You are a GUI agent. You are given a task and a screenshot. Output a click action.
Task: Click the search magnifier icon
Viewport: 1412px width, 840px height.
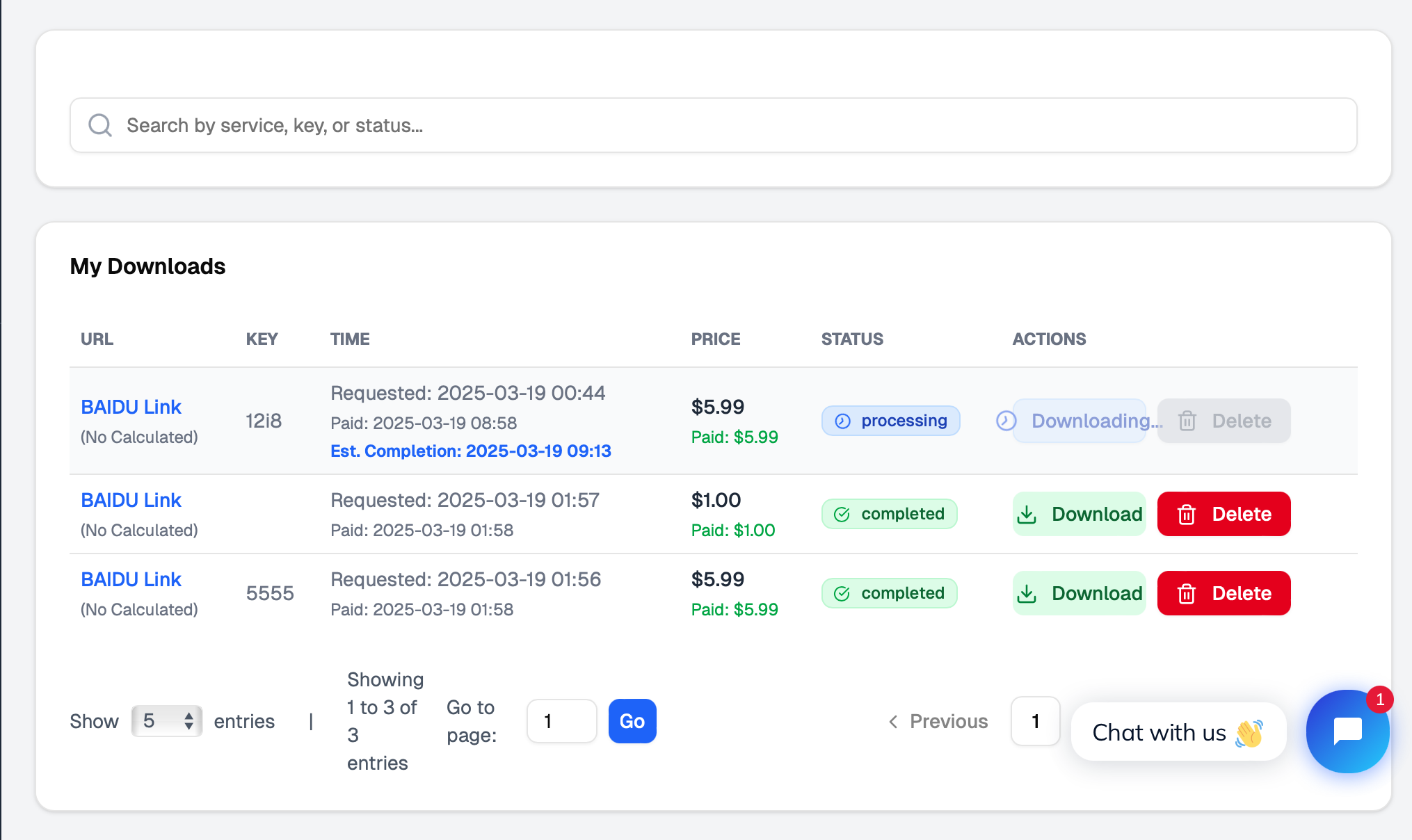click(100, 125)
